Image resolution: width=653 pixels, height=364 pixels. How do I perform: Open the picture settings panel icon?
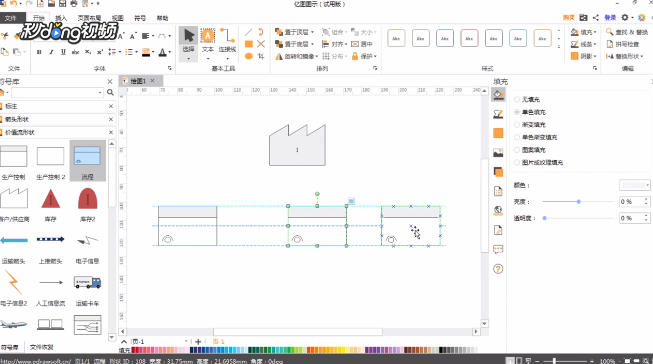click(498, 153)
